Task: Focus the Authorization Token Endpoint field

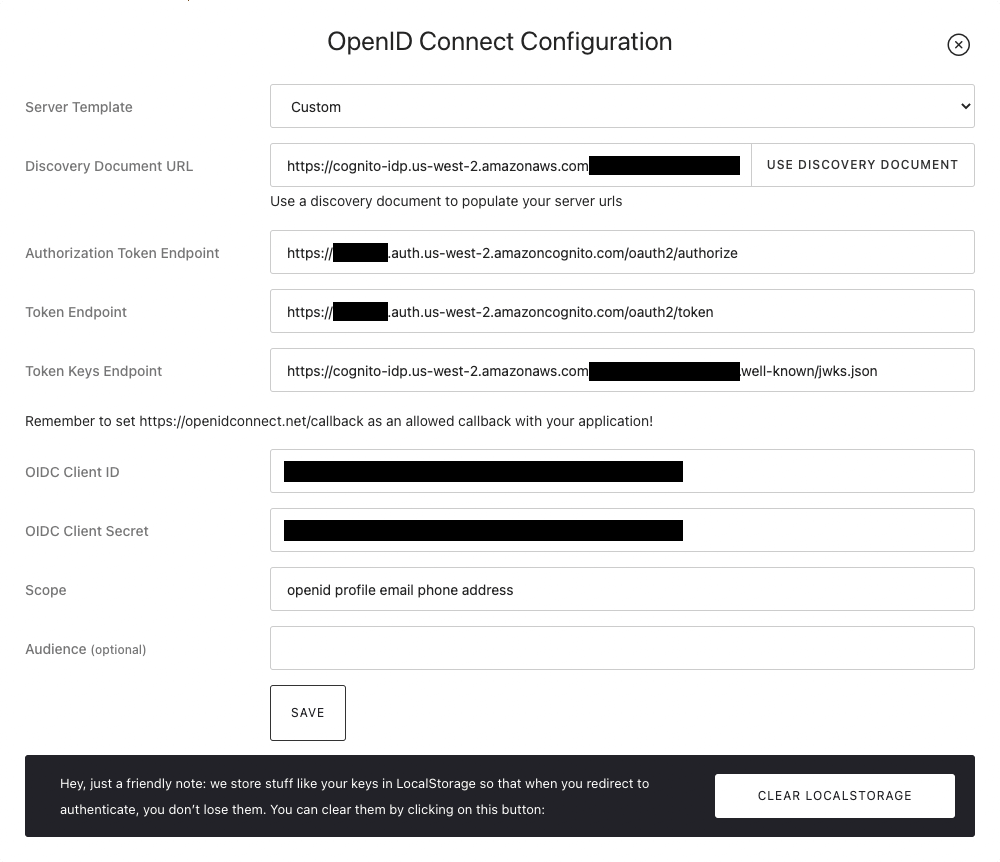Action: click(621, 253)
